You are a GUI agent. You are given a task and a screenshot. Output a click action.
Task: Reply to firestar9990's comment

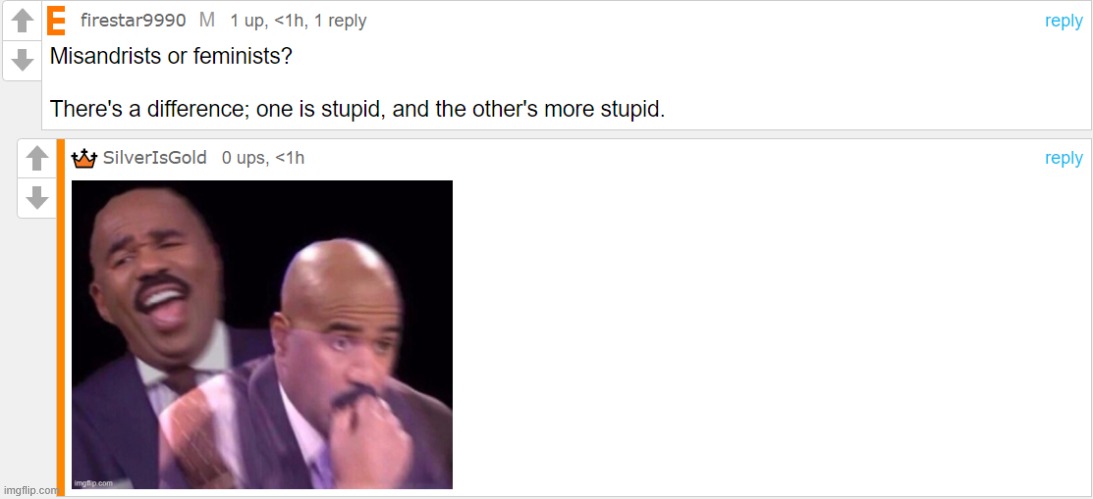(1063, 21)
